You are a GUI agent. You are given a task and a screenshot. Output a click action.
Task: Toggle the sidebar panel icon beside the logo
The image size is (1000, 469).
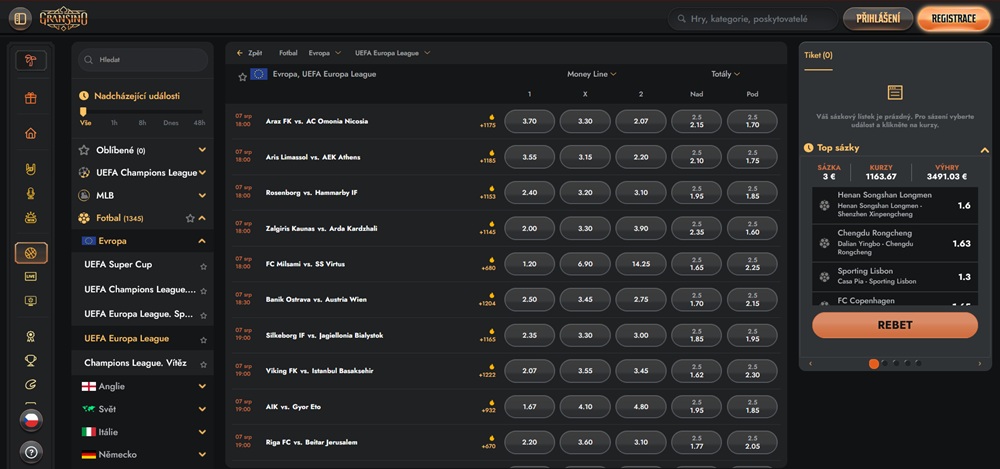tap(21, 19)
